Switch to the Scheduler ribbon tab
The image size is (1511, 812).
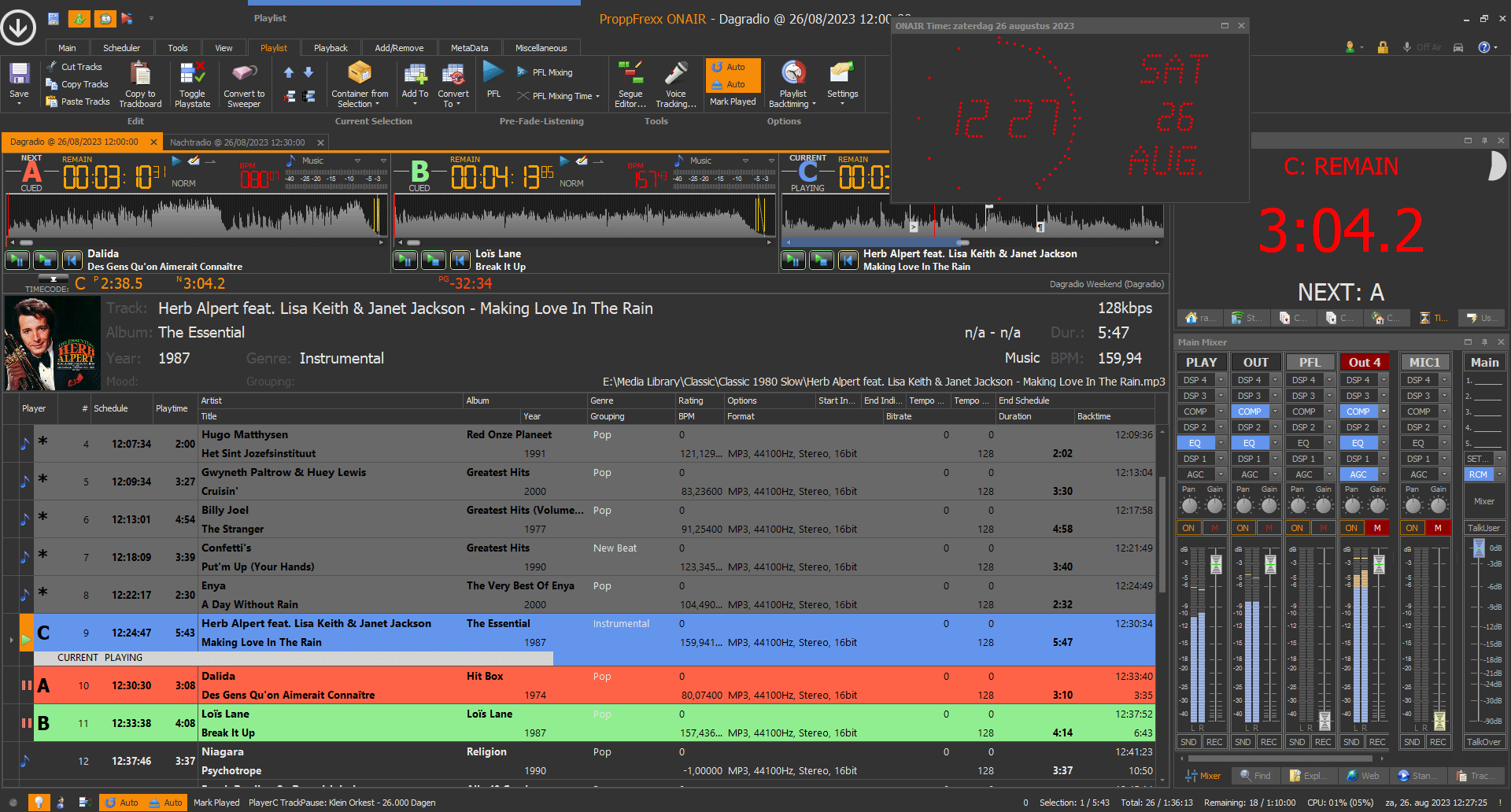(x=121, y=48)
